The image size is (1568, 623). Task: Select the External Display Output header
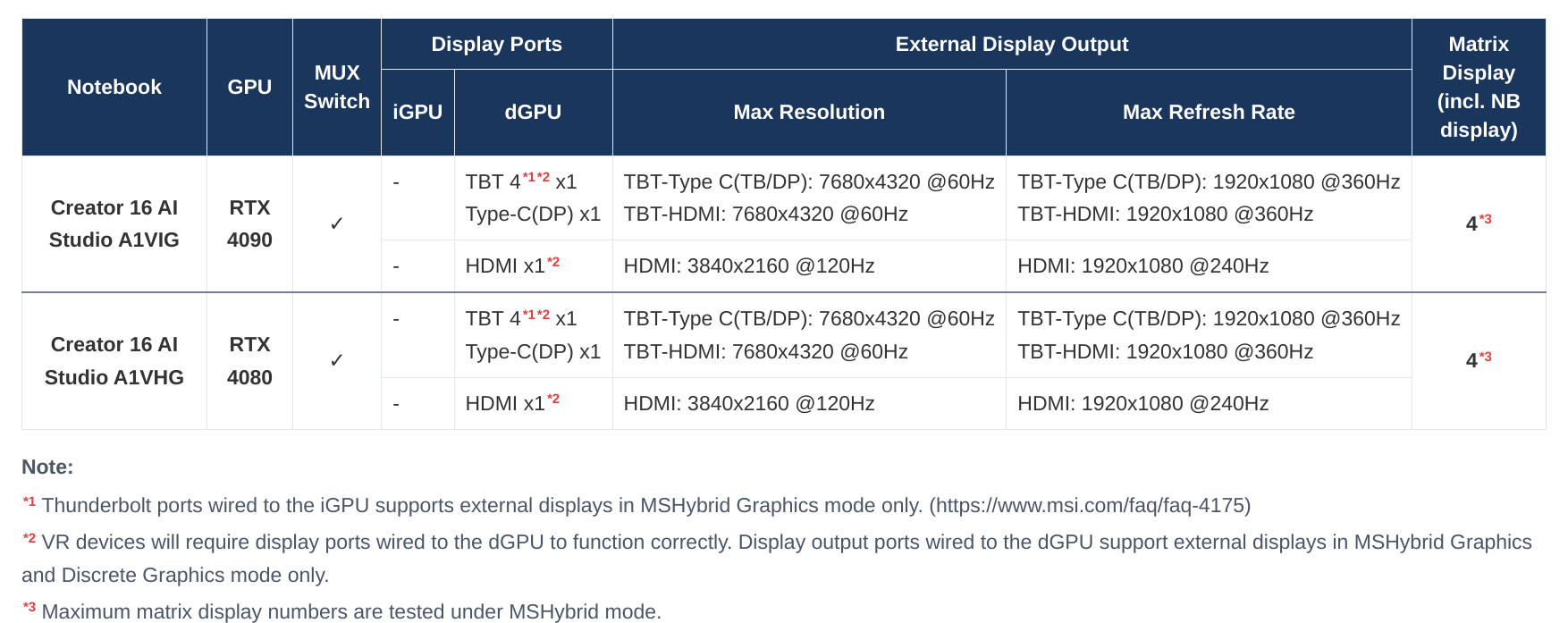coord(1012,44)
